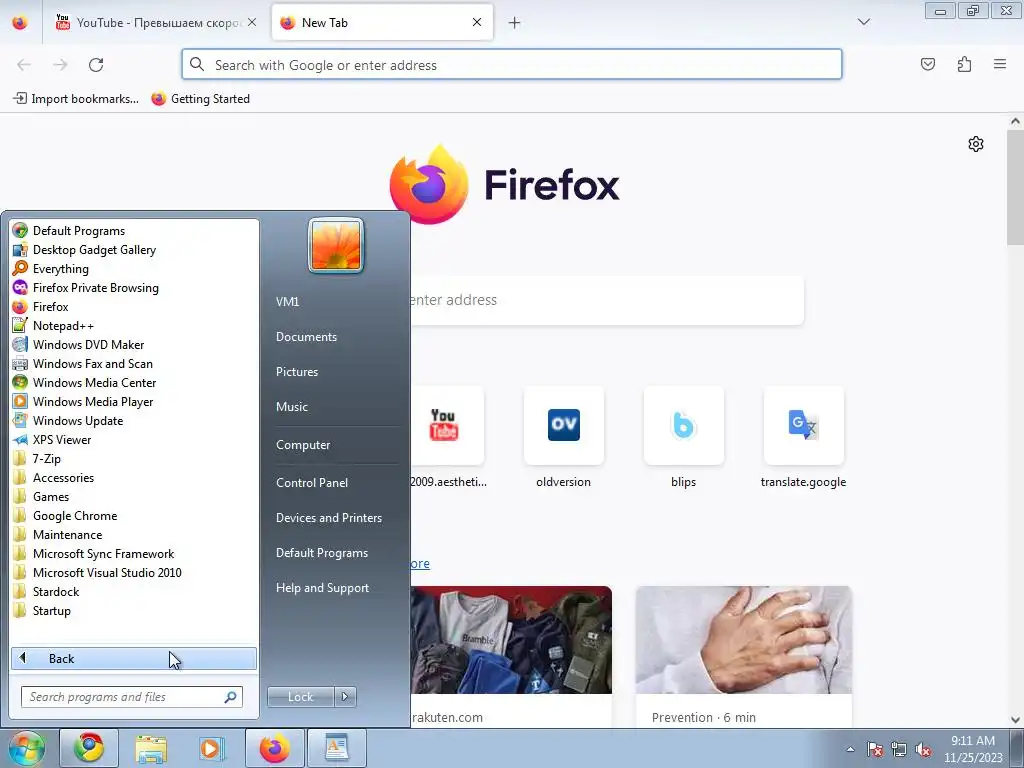Click the Search programs and files box
The image size is (1024, 768).
(132, 697)
